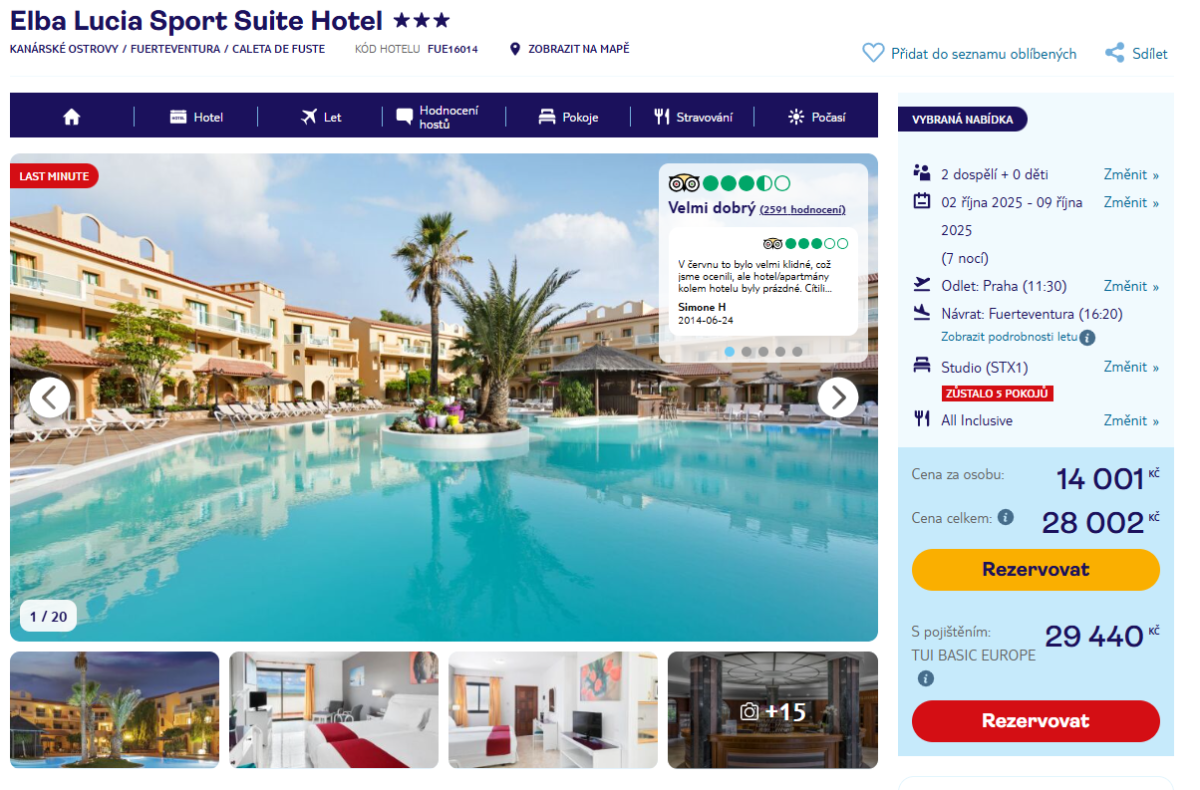Open the Pokoje tab

pyautogui.click(x=568, y=117)
